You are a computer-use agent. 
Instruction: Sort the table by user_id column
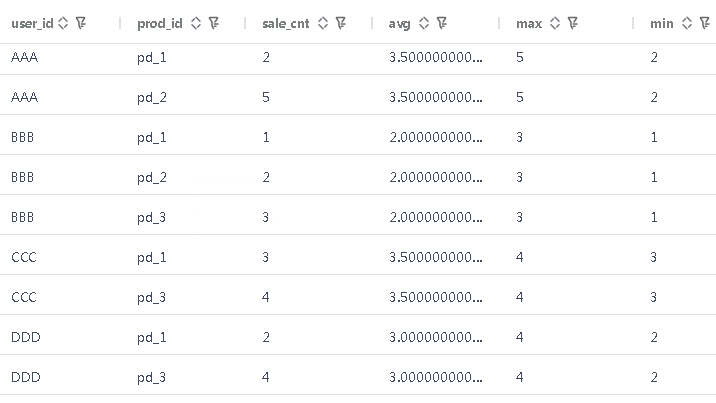click(64, 23)
